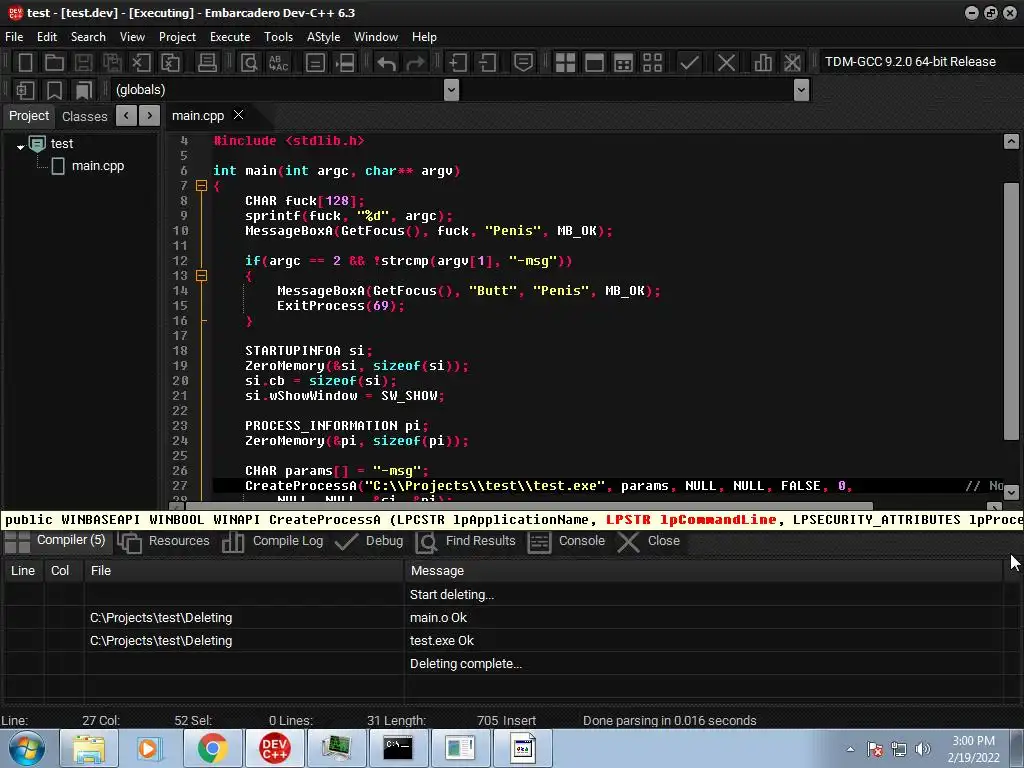Click the Profile bar chart icon
Image resolution: width=1024 pixels, height=768 pixels.
point(763,63)
